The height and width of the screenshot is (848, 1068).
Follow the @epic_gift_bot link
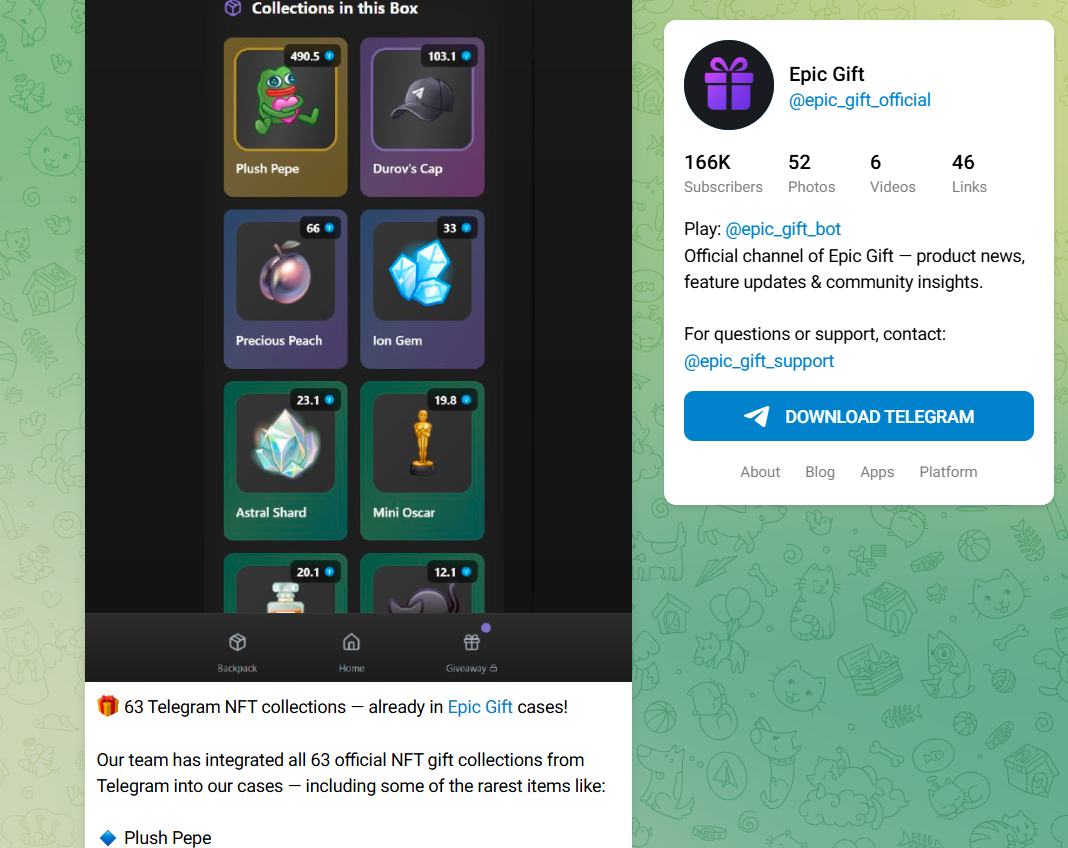[783, 229]
